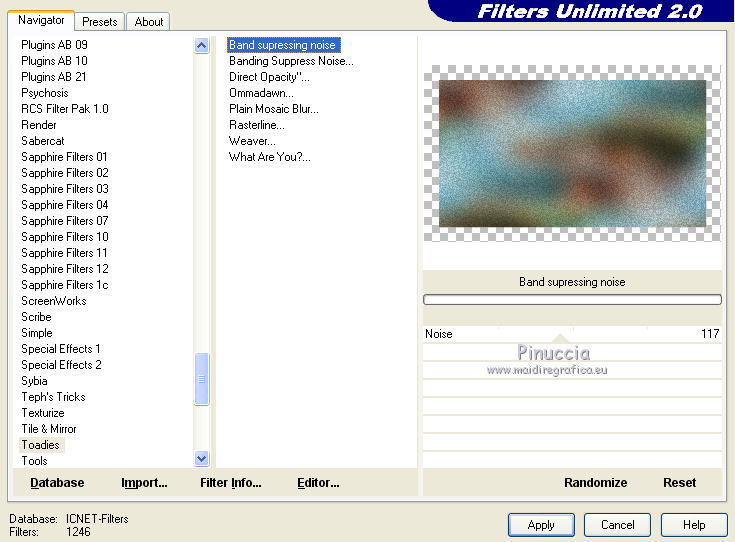Select Special Effects 2 category
This screenshot has height=542, width=735.
pyautogui.click(x=61, y=364)
